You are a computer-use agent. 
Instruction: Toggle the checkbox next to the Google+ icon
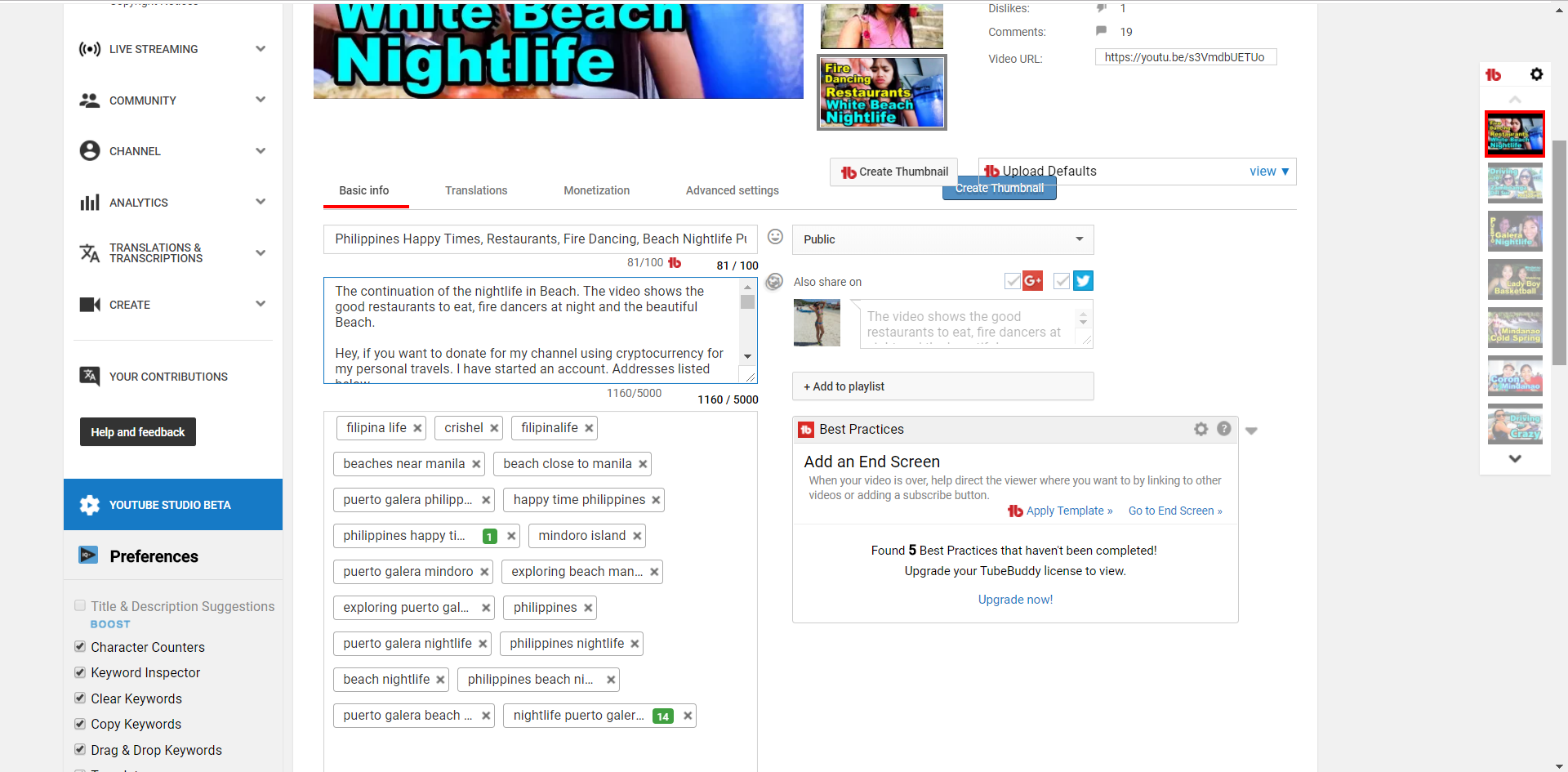[1013, 280]
